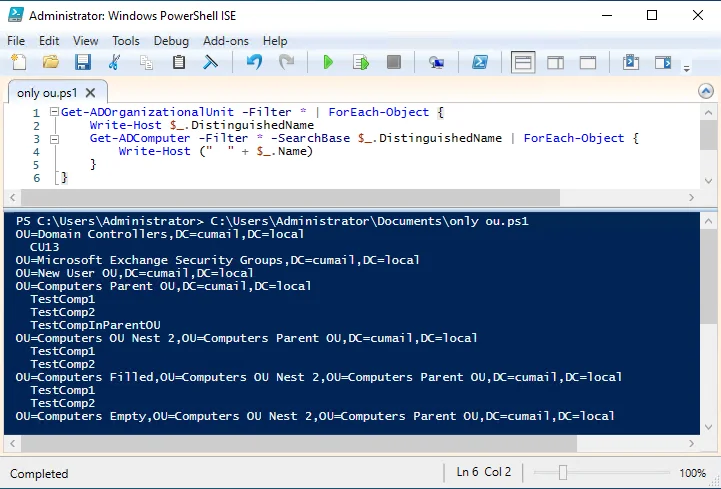
Task: Collapse the script pane chevron
Action: [x=706, y=91]
